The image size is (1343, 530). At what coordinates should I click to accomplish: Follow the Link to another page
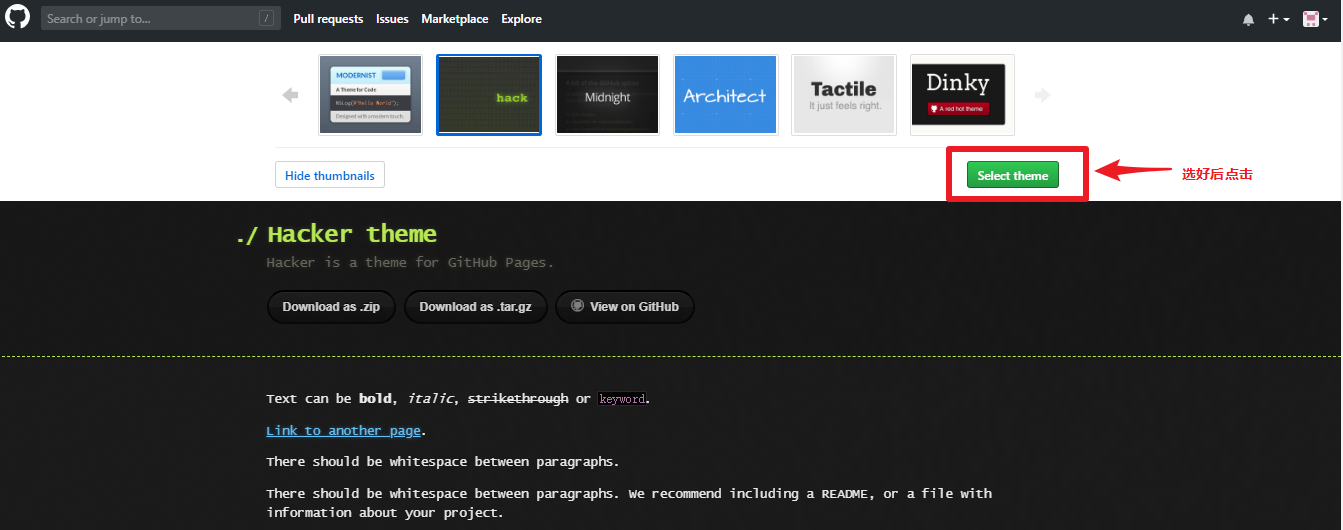pyautogui.click(x=343, y=431)
